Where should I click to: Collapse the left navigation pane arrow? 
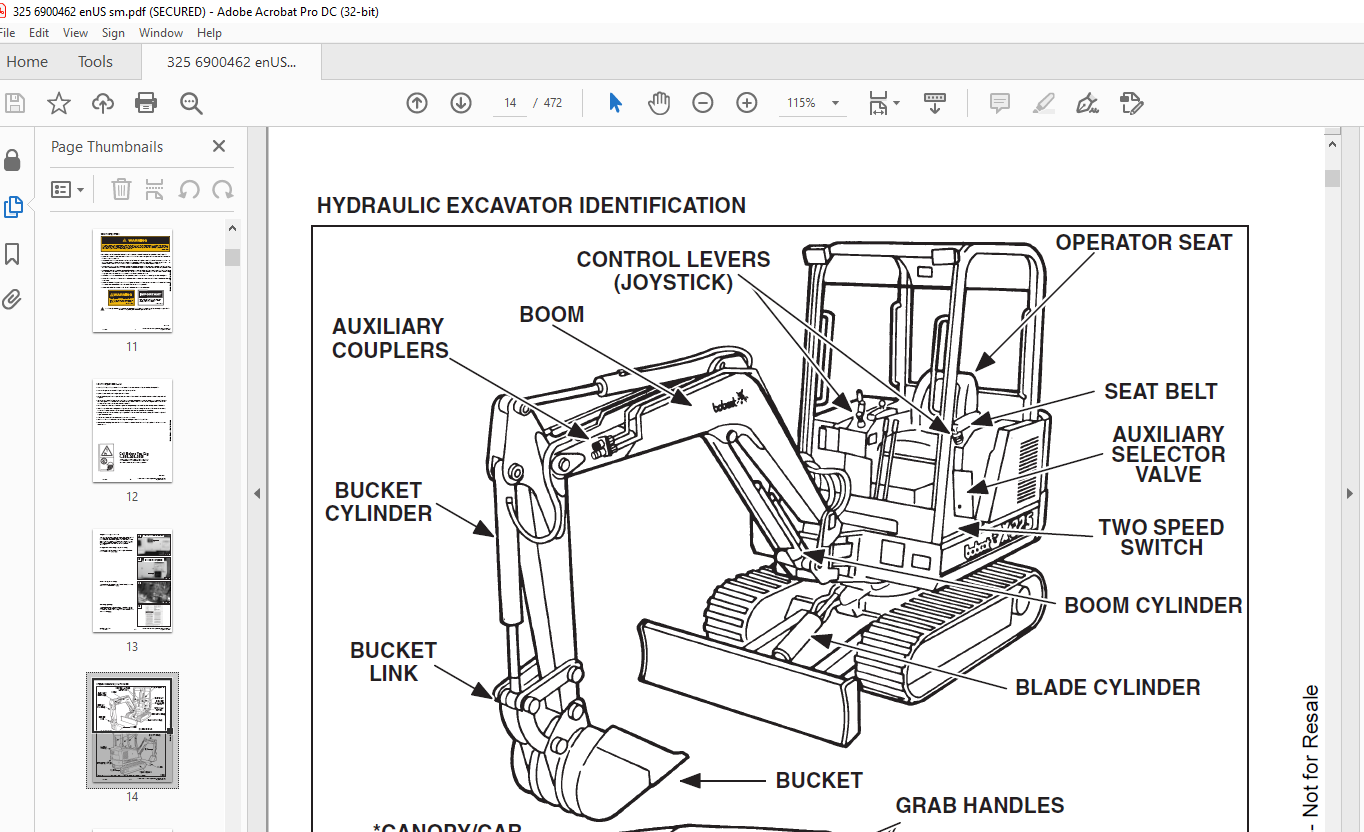tap(257, 493)
